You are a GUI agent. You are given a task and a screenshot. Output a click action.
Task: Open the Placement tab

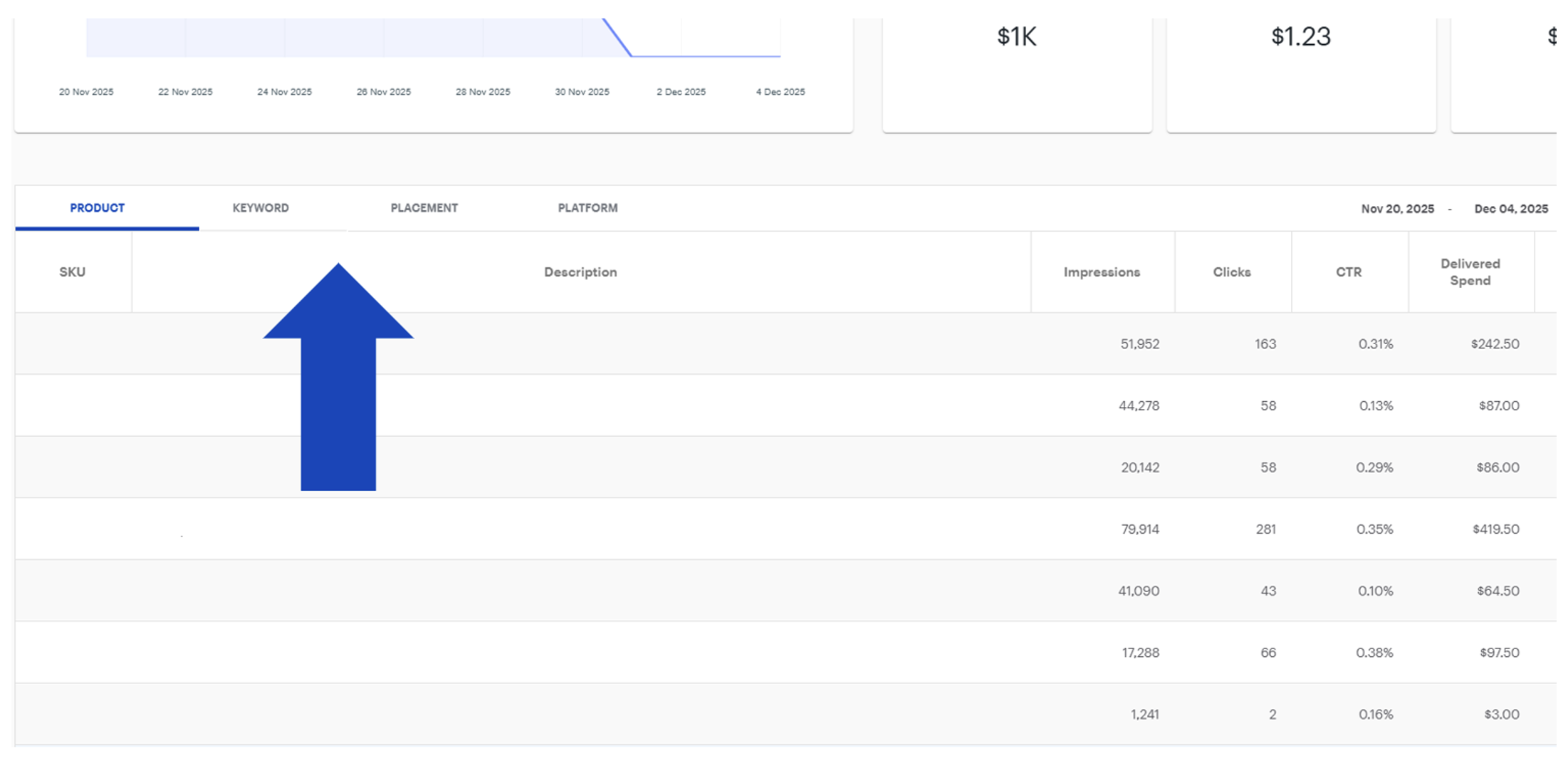(x=424, y=208)
